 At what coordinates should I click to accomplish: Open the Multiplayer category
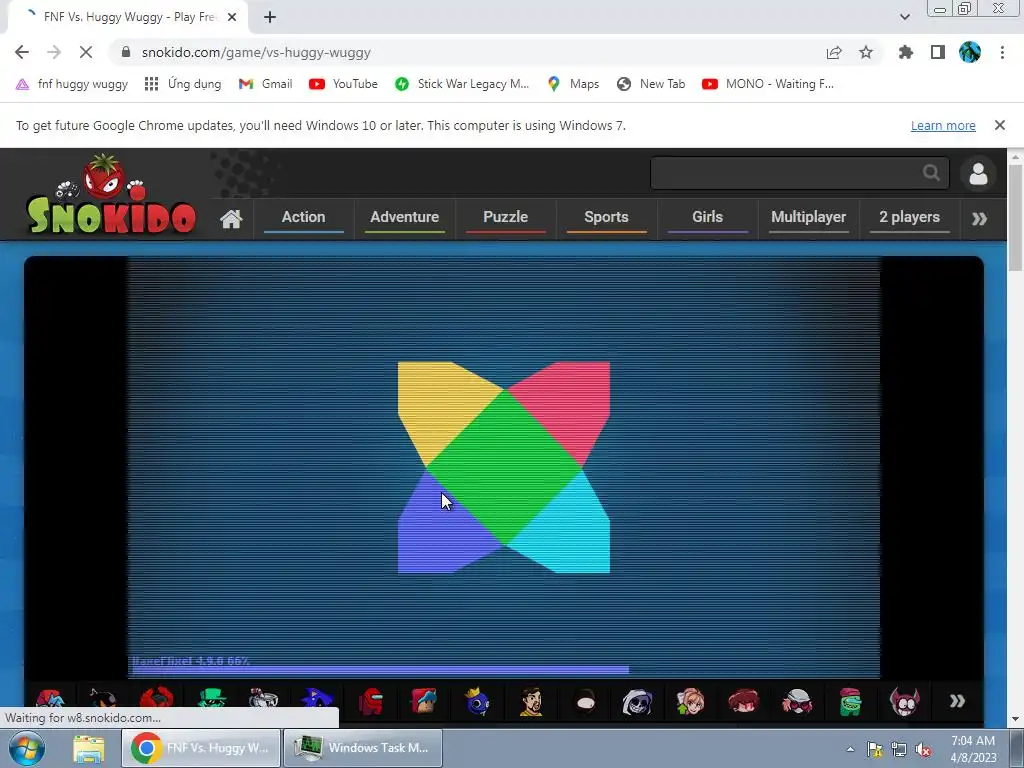pos(808,217)
